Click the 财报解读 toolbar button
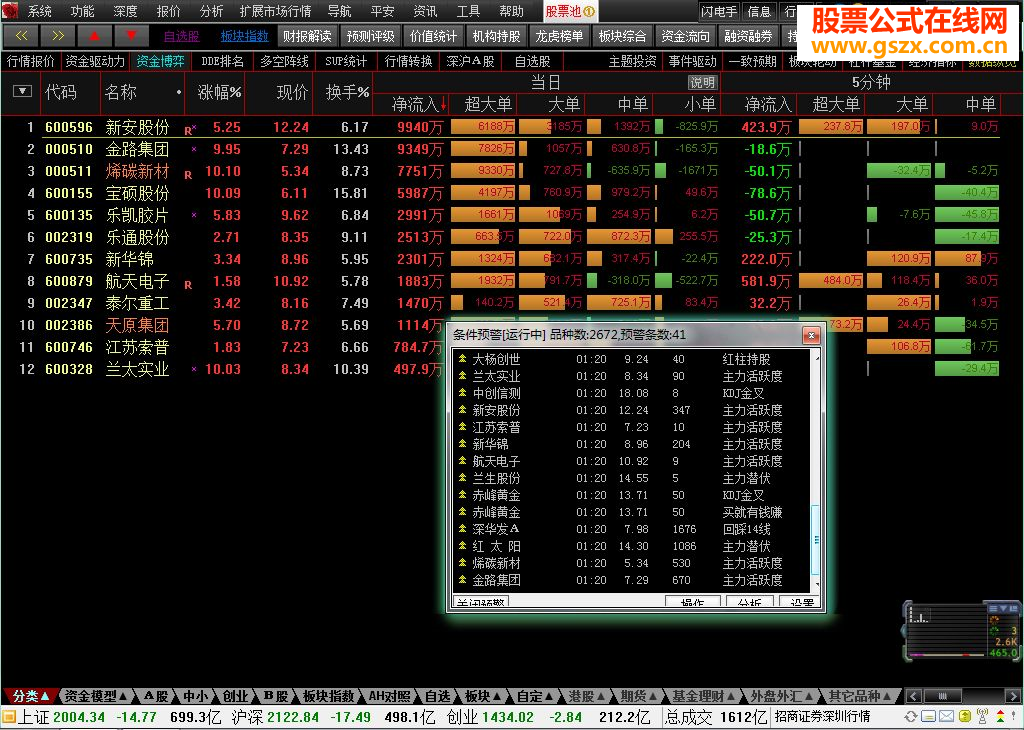 click(306, 36)
